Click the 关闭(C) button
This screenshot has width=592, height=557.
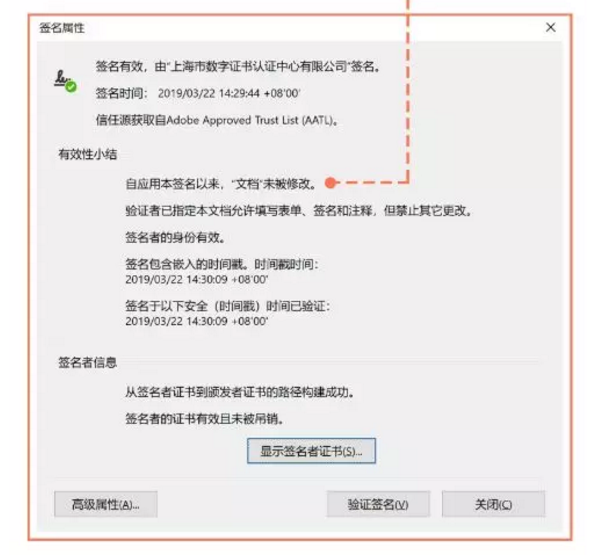coord(493,504)
